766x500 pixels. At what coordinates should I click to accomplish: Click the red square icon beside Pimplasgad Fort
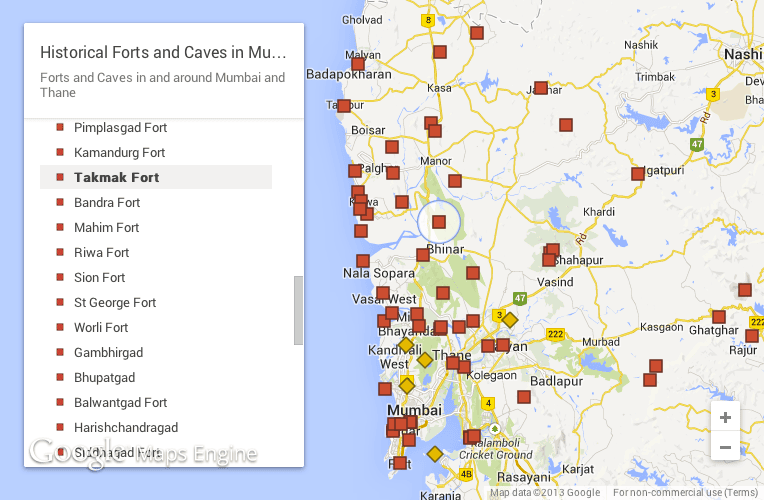60,128
